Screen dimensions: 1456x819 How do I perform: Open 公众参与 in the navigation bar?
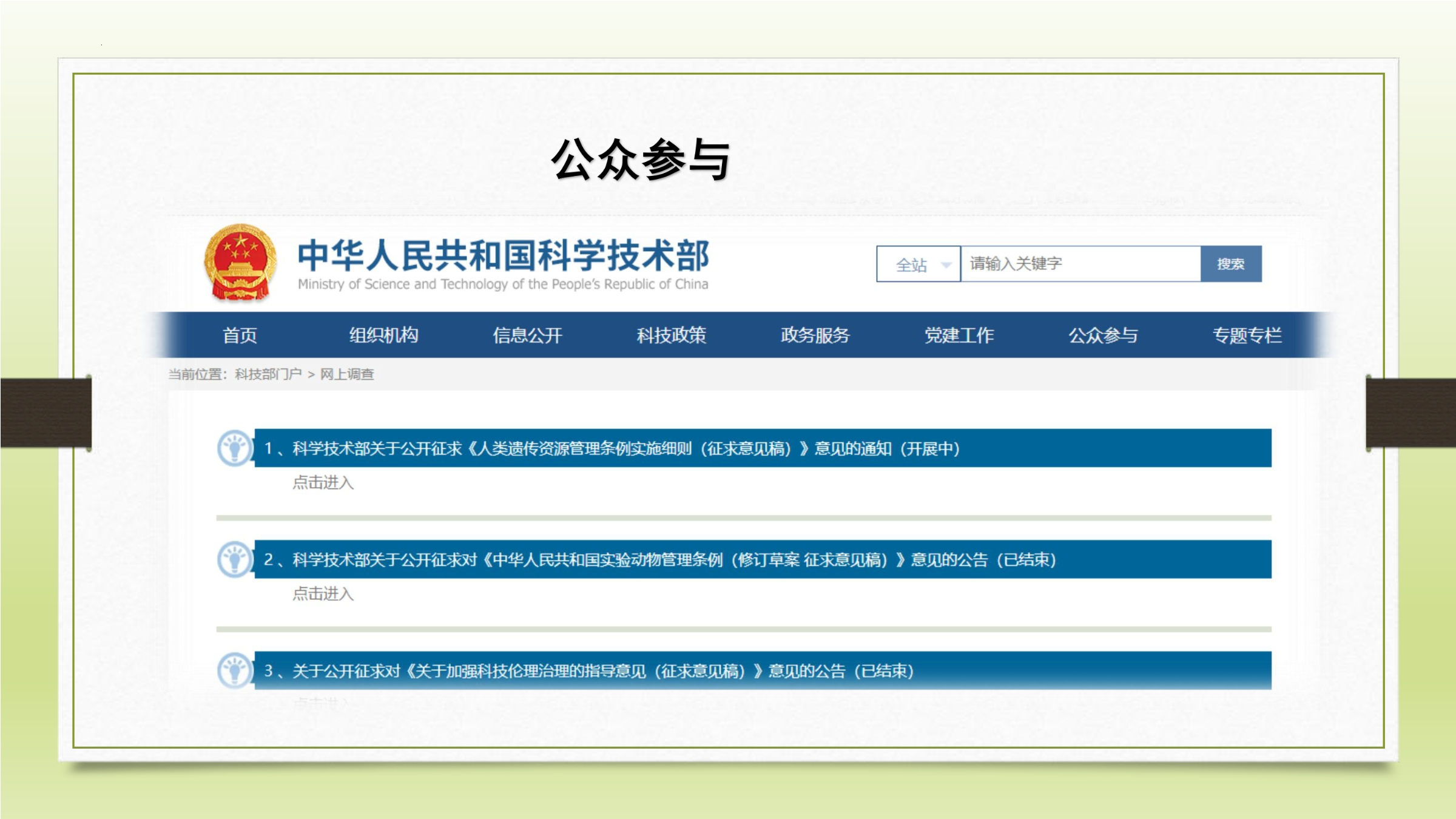point(1103,335)
